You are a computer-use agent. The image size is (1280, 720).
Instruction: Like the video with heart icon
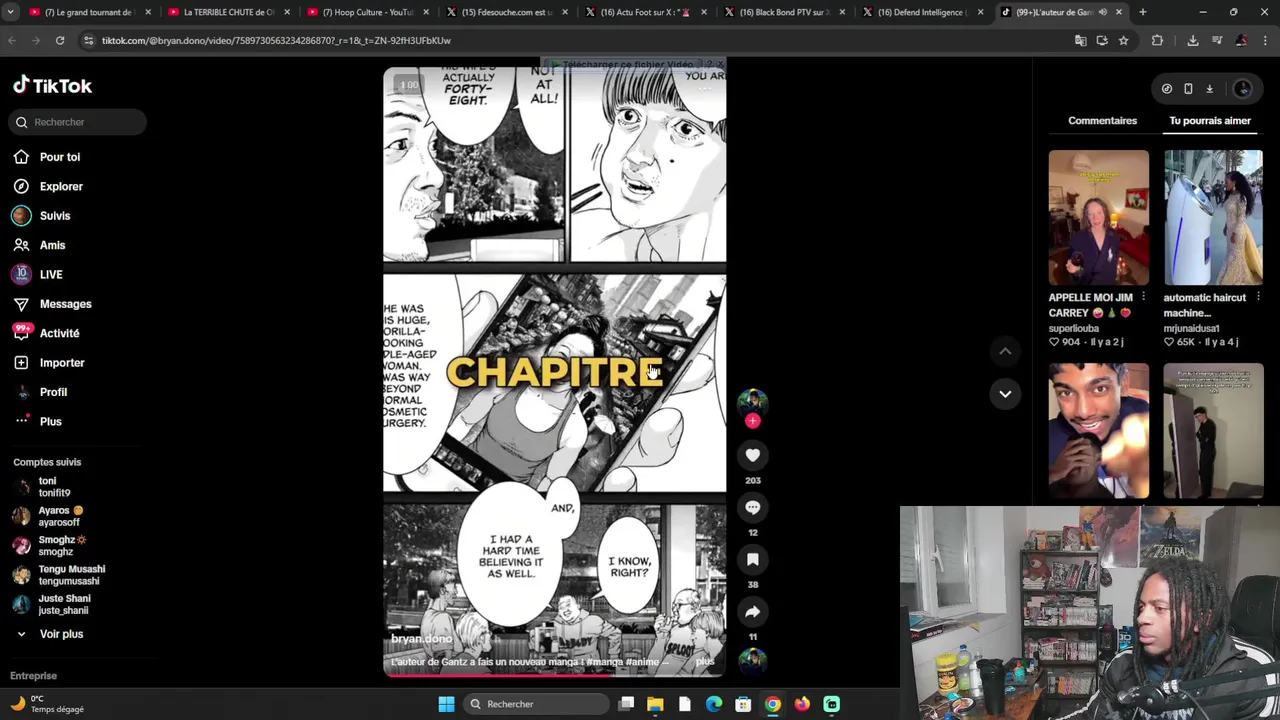pyautogui.click(x=753, y=455)
